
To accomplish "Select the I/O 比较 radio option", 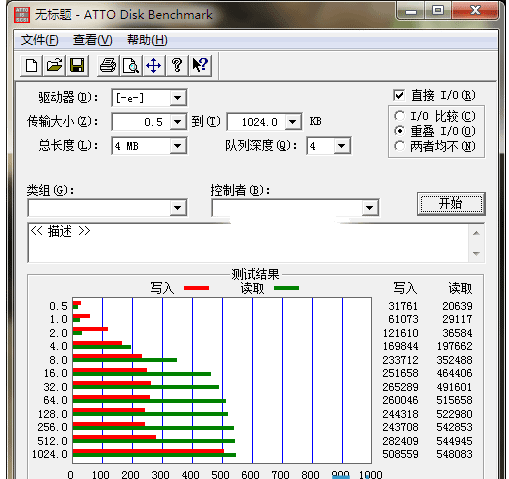I will coord(399,116).
